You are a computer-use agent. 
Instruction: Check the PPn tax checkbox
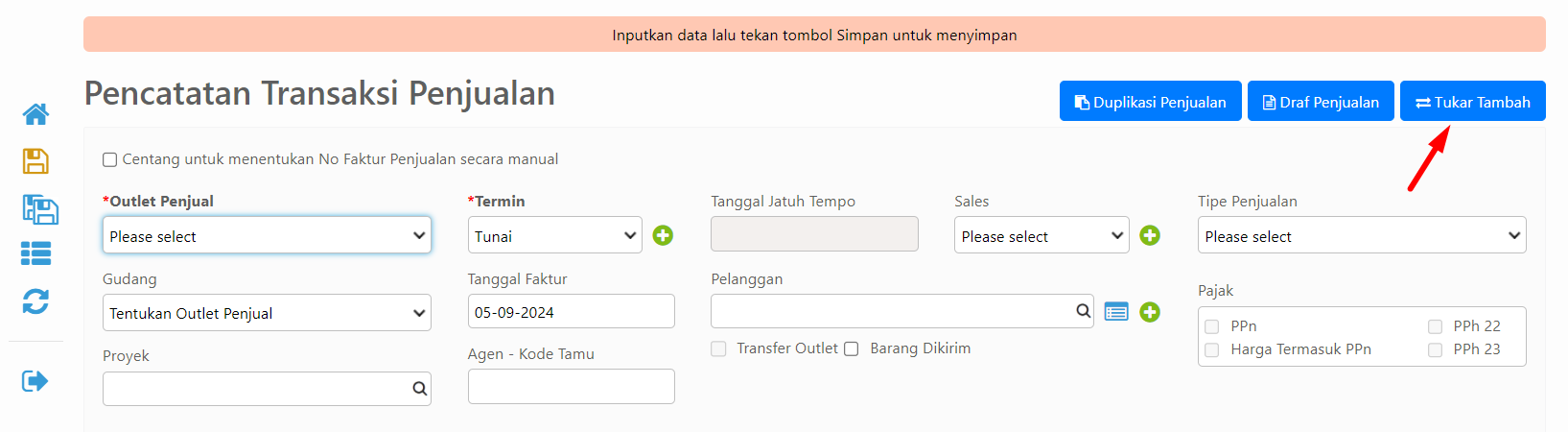pos(1212,326)
